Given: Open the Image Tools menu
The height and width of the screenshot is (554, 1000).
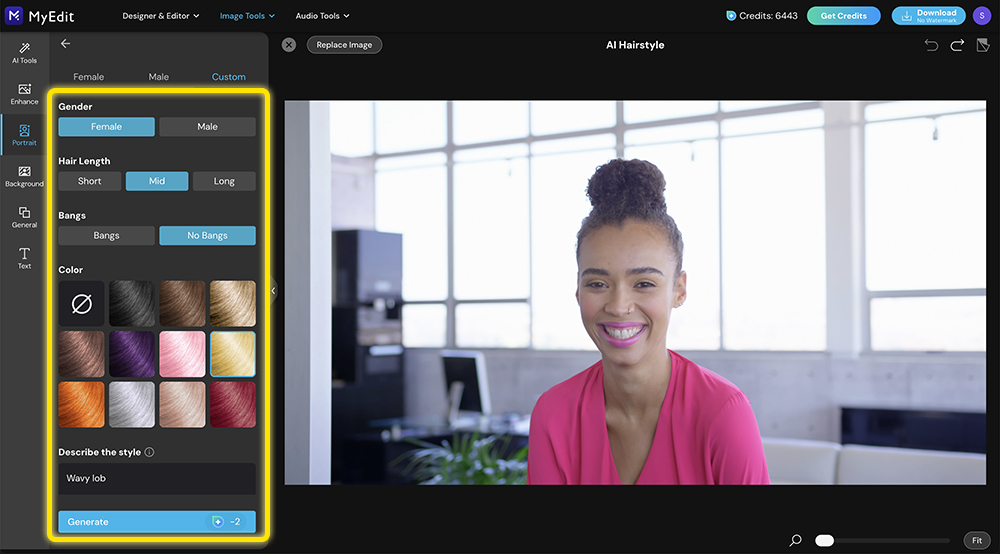Looking at the screenshot, I should tap(247, 16).
